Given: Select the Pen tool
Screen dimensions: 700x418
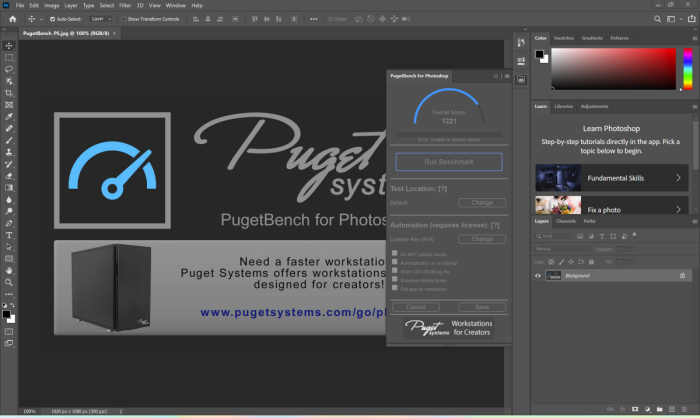Looking at the screenshot, I should coord(9,223).
